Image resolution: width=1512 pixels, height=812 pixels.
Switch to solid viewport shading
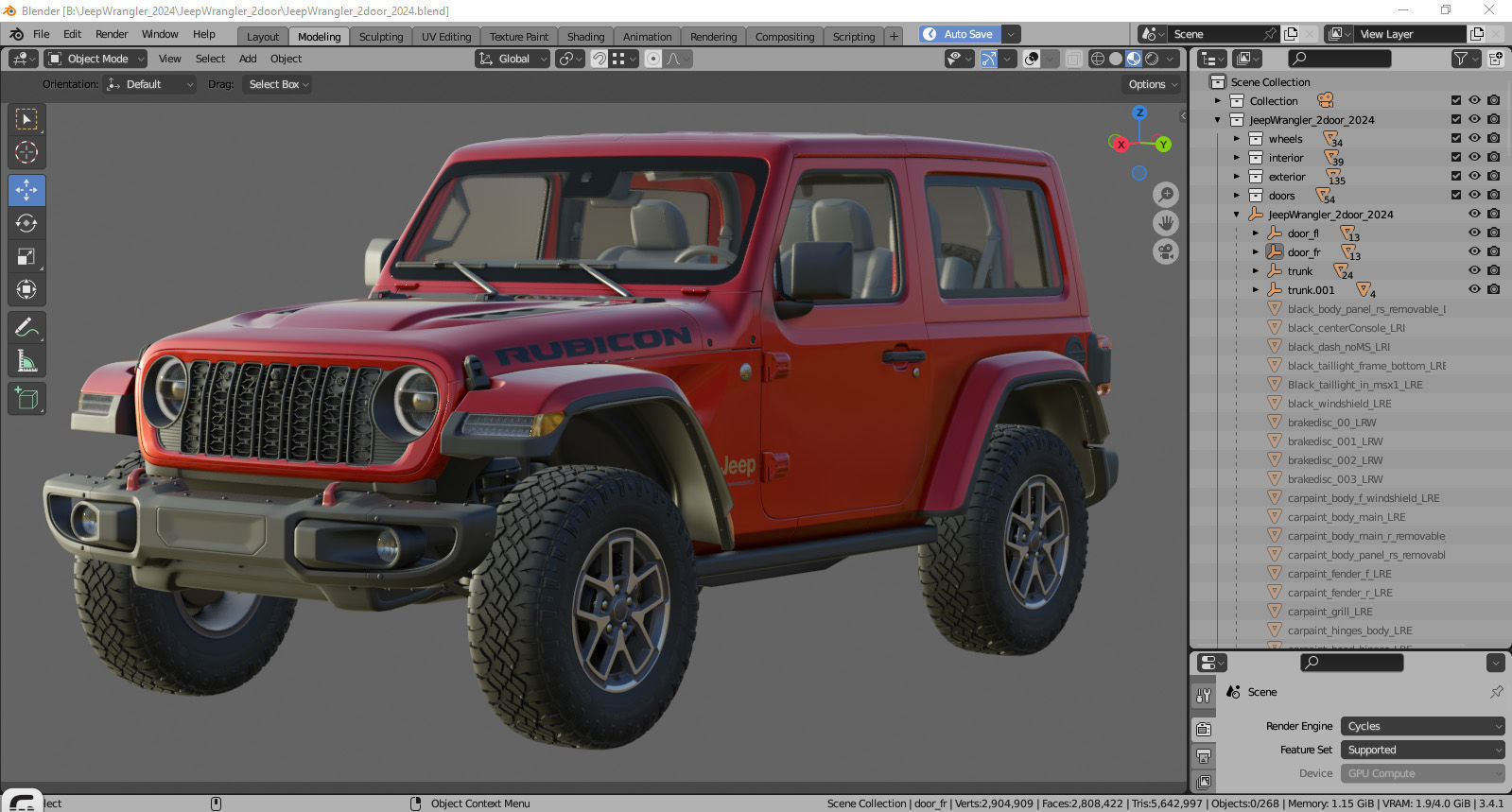(1116, 59)
